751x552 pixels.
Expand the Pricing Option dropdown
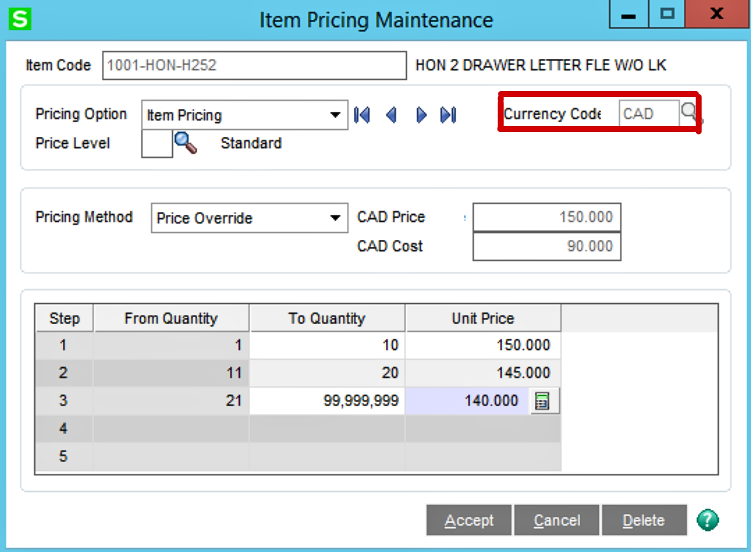tap(335, 115)
